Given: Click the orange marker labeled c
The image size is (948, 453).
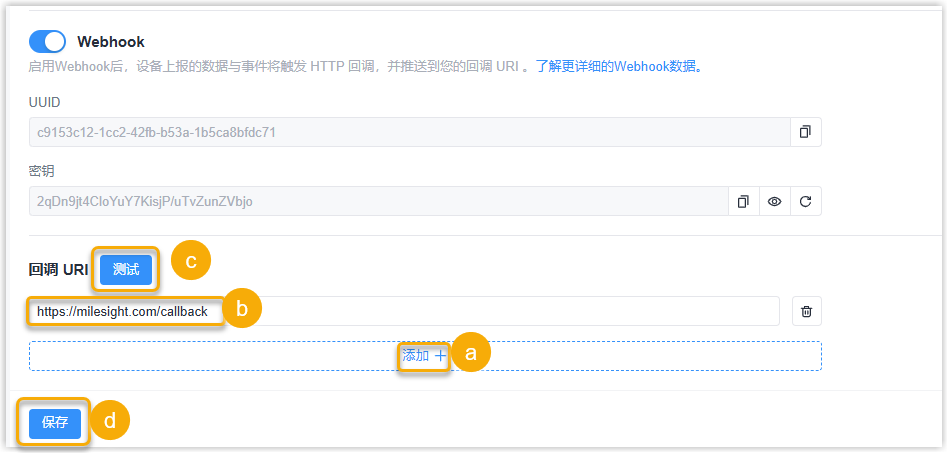Looking at the screenshot, I should [x=191, y=260].
